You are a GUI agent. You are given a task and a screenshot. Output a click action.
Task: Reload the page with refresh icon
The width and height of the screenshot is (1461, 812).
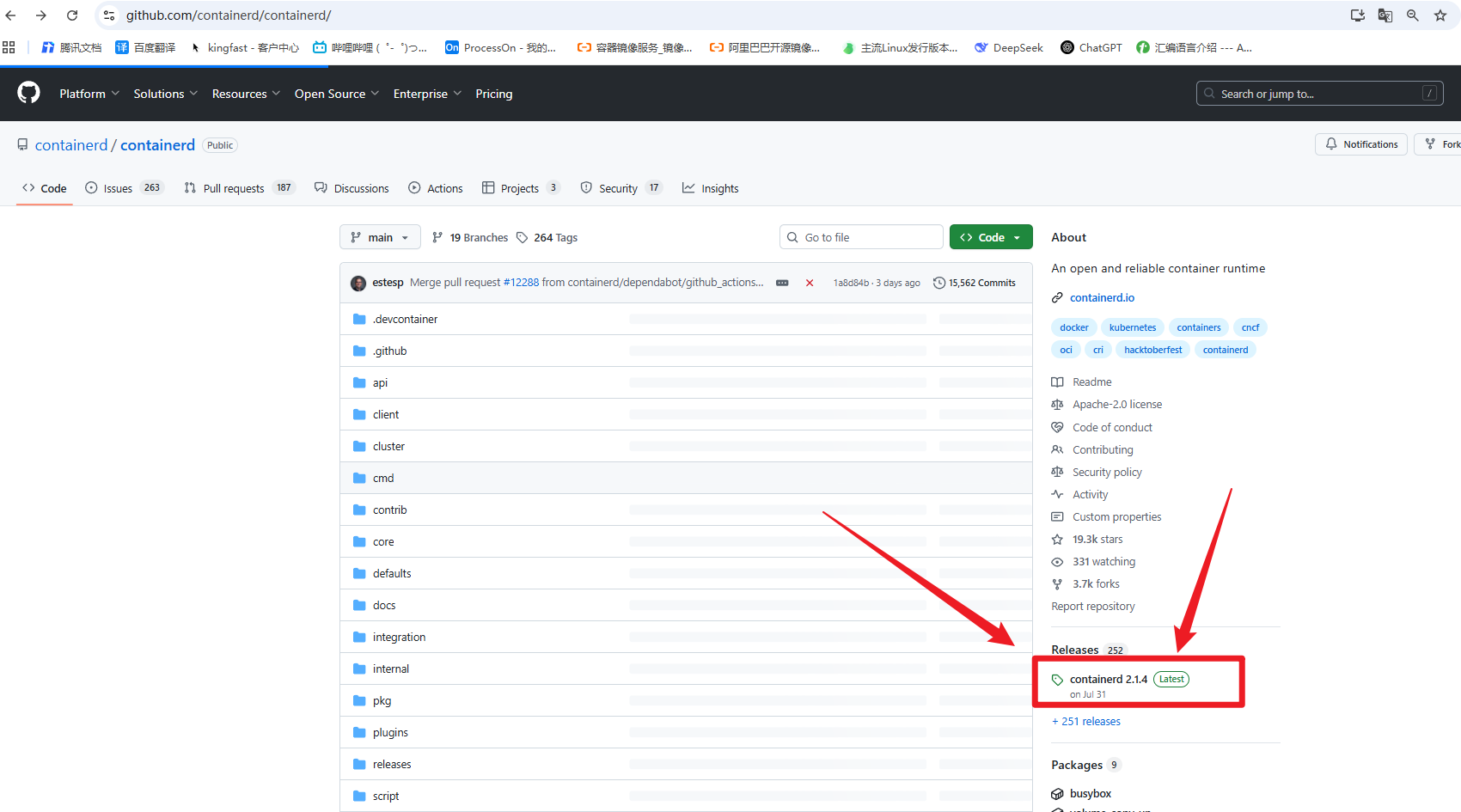point(72,15)
